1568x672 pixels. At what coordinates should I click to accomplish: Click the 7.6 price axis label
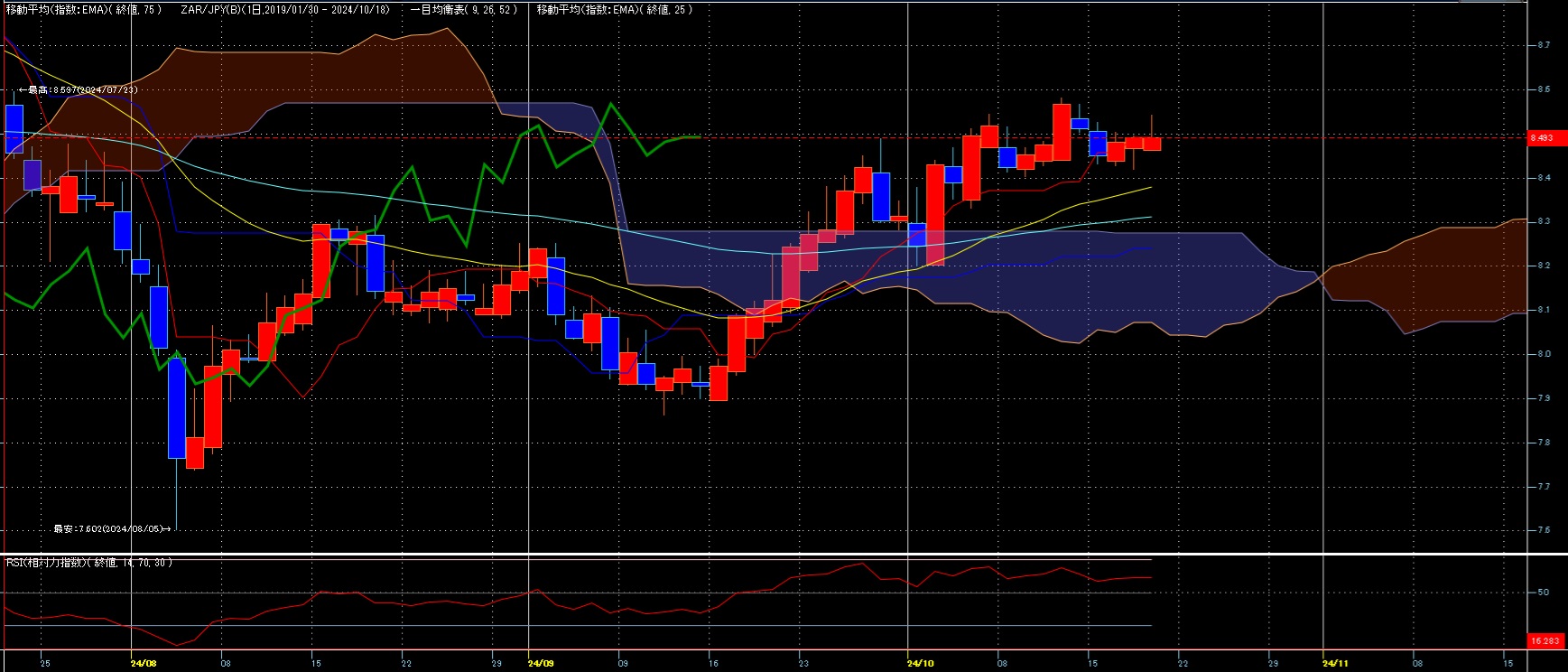click(1544, 530)
